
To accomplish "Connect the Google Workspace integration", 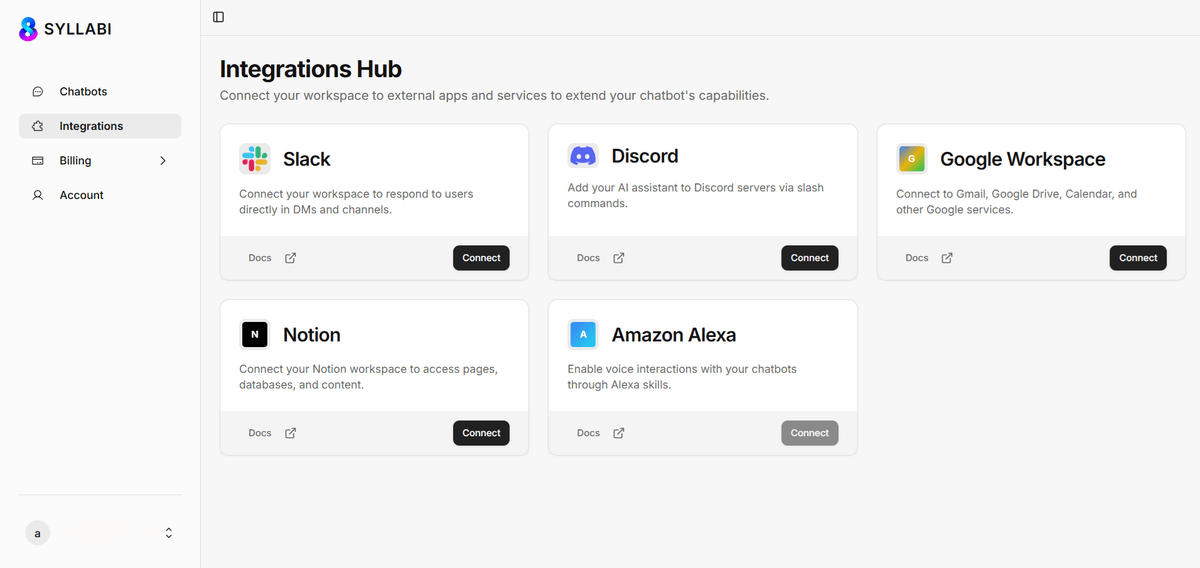I will tap(1138, 258).
